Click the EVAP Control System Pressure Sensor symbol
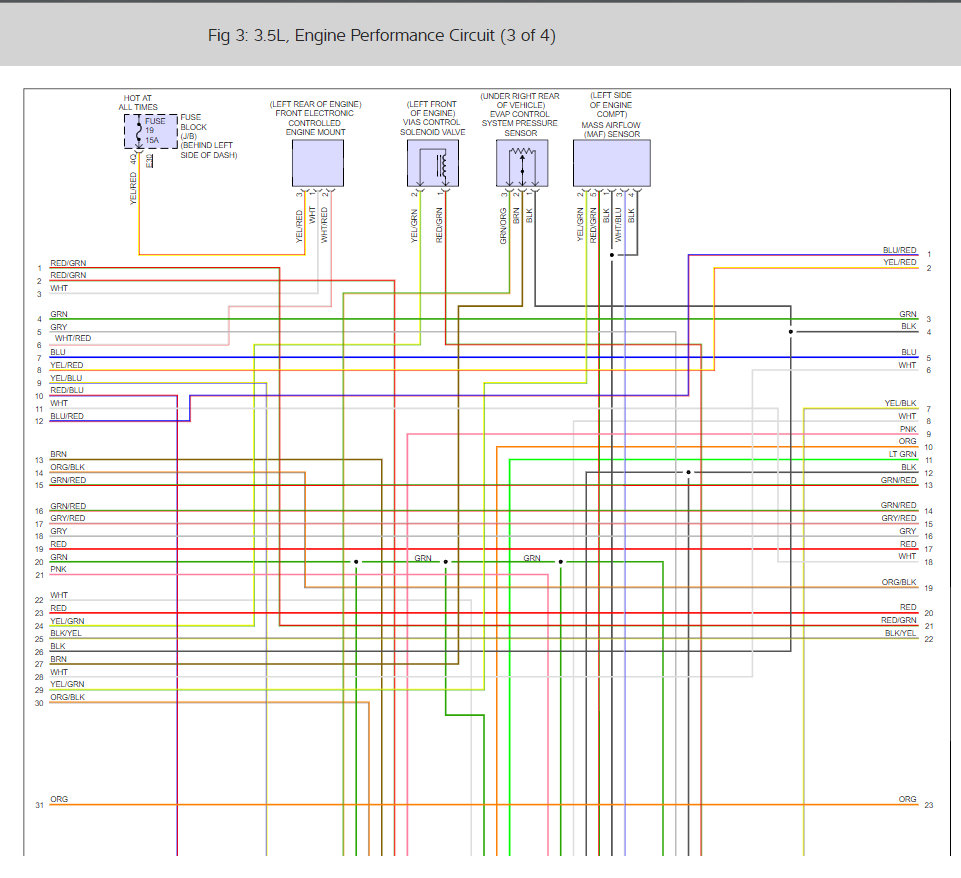The image size is (961, 878). tap(522, 163)
